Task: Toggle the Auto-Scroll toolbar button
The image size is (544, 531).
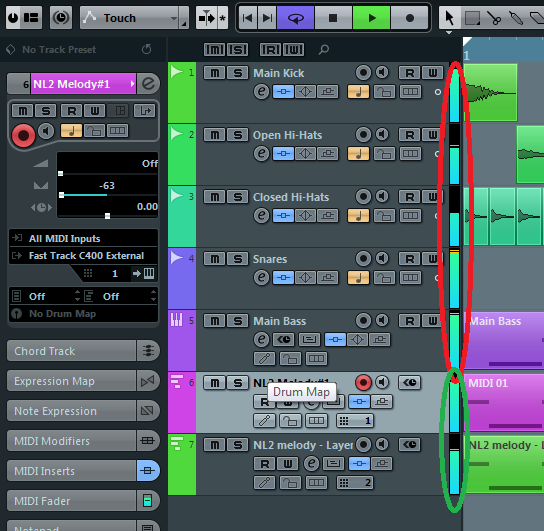Action: pyautogui.click(x=206, y=18)
